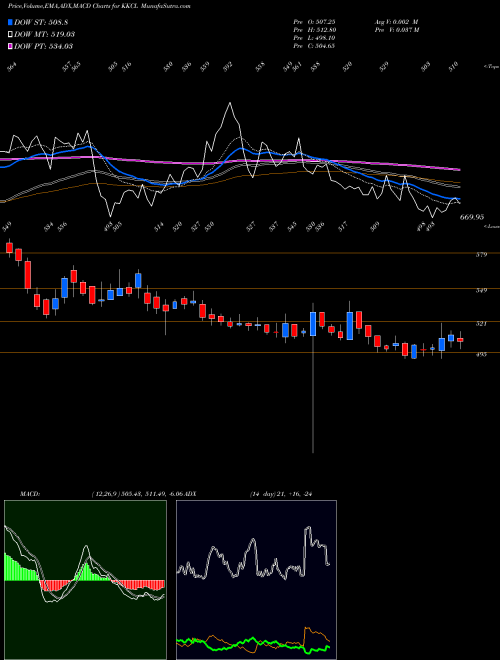Click the 495 price level label

(481, 354)
